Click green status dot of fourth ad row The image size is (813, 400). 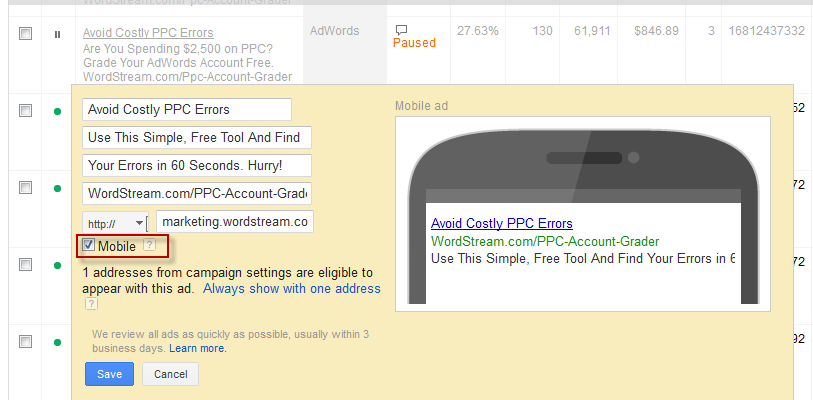coord(58,266)
